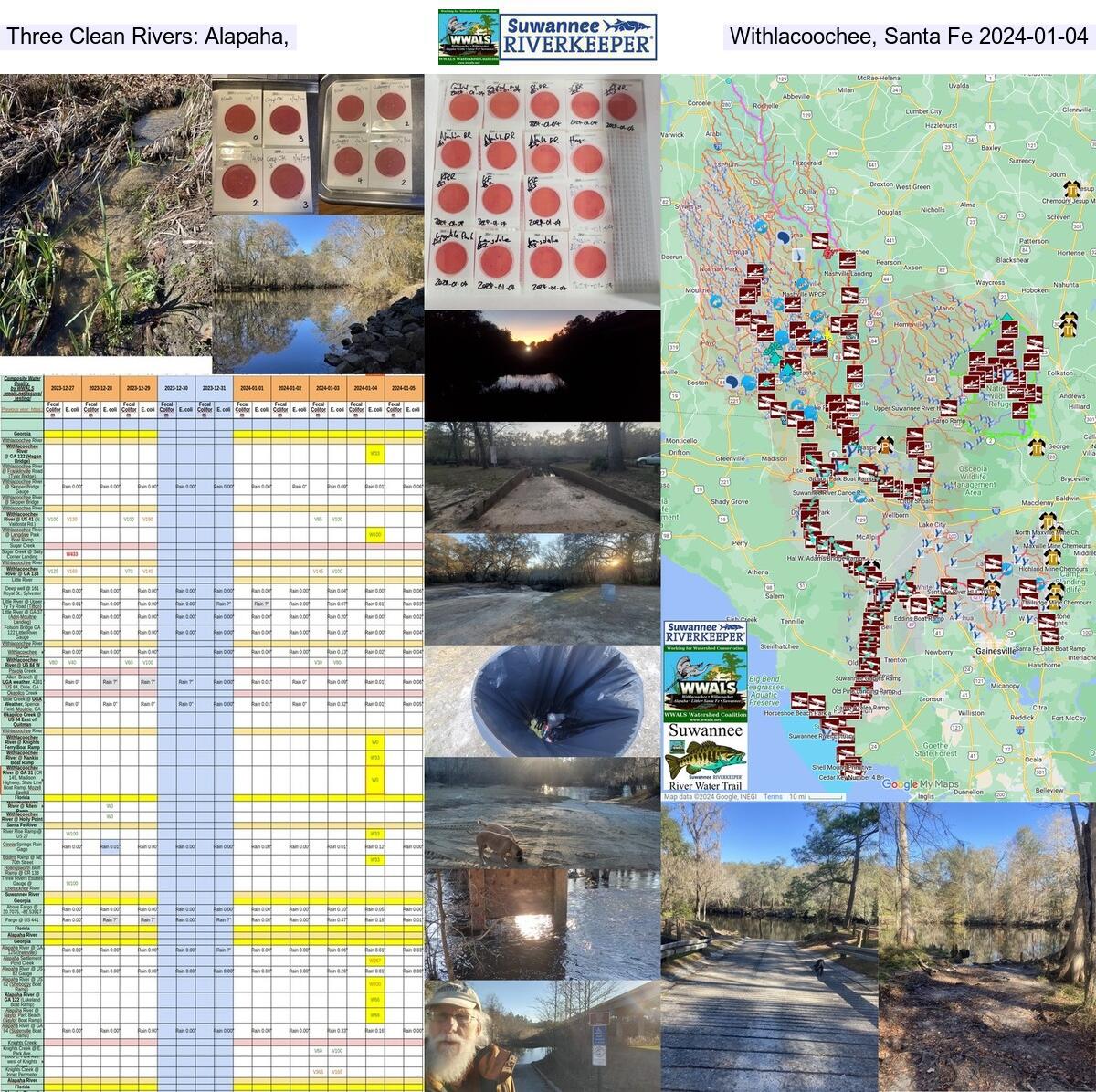This screenshot has width=1096, height=1092.
Task: Select the Withlacoochee River @ US 41 row label
Action: pos(22,519)
